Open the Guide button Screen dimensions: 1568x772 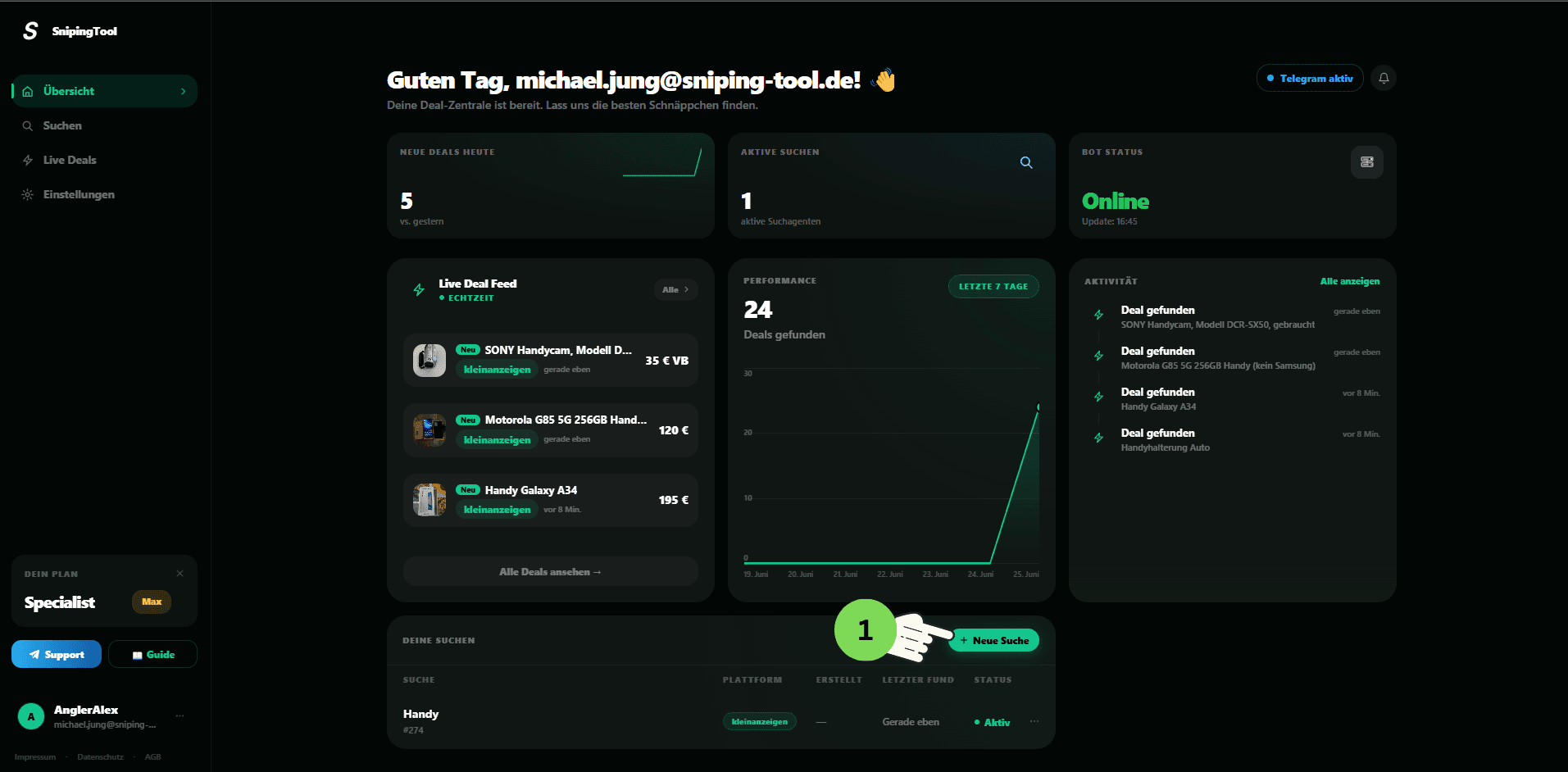[152, 654]
